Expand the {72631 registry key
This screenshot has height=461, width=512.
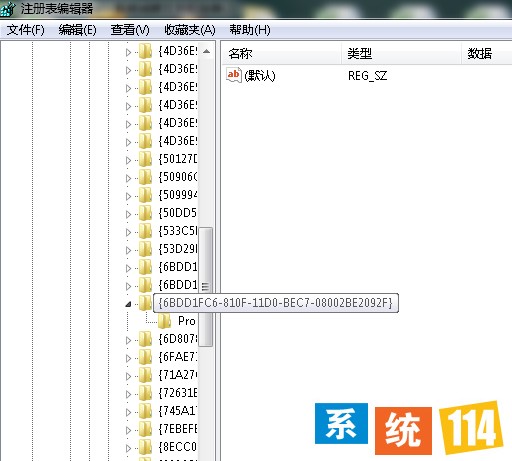pyautogui.click(x=128, y=394)
